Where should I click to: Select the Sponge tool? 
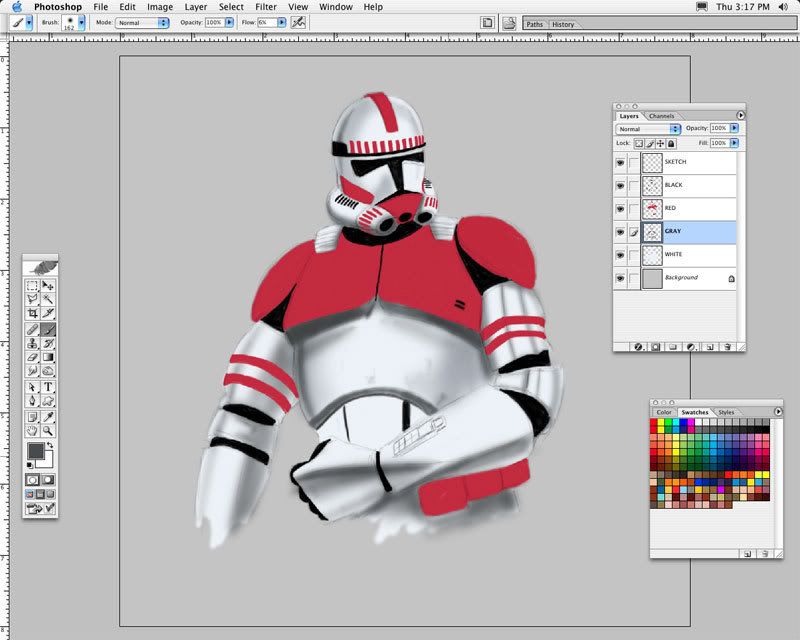pyautogui.click(x=48, y=371)
